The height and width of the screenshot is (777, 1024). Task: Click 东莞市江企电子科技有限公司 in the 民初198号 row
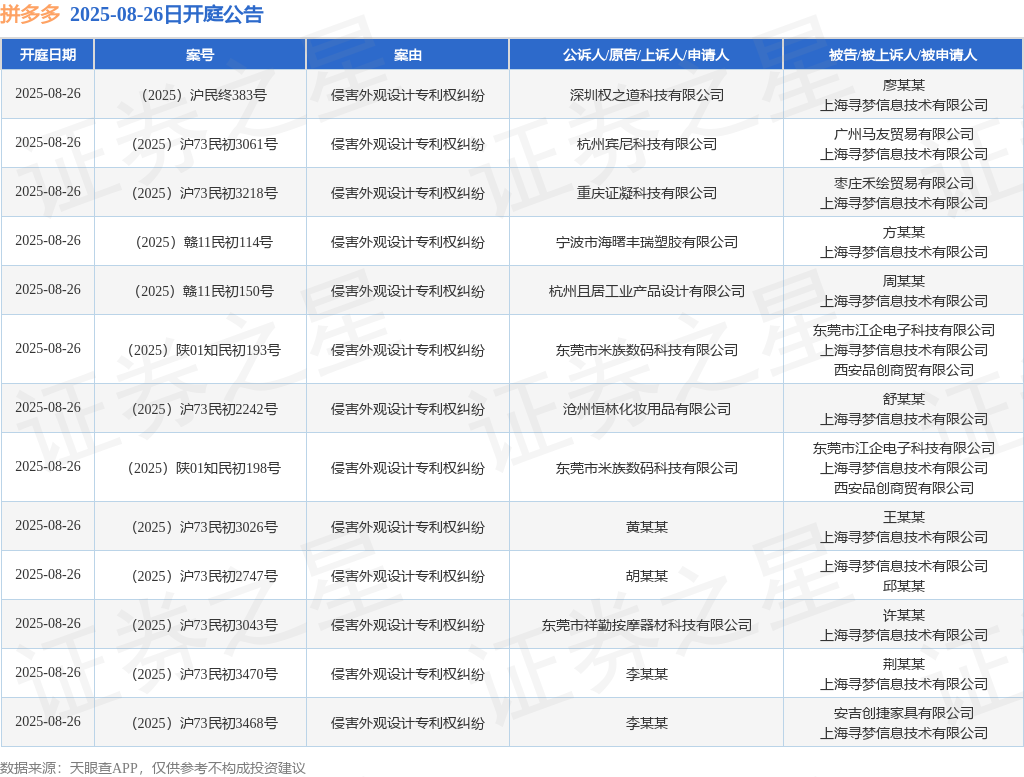pos(904,448)
